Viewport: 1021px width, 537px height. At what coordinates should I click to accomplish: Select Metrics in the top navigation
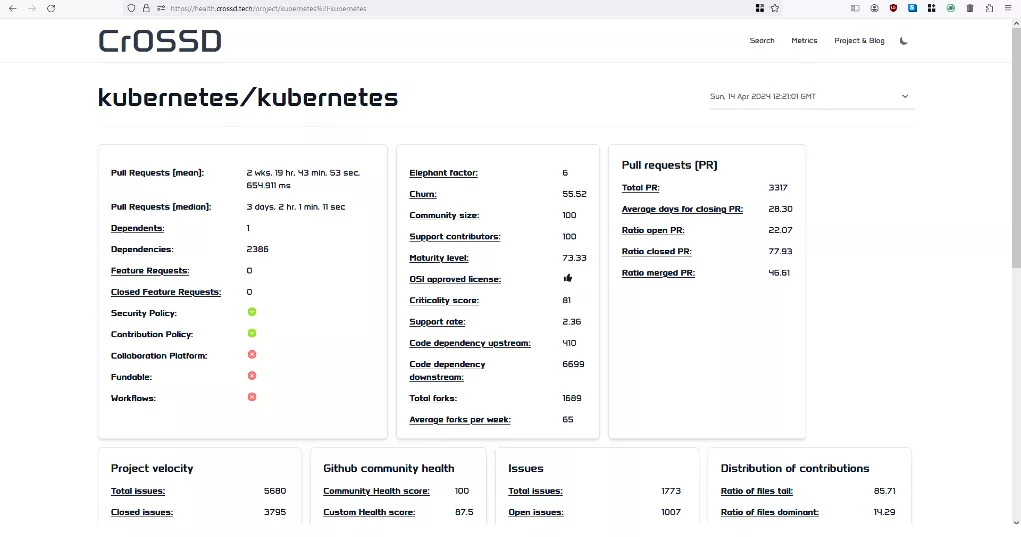coord(804,41)
